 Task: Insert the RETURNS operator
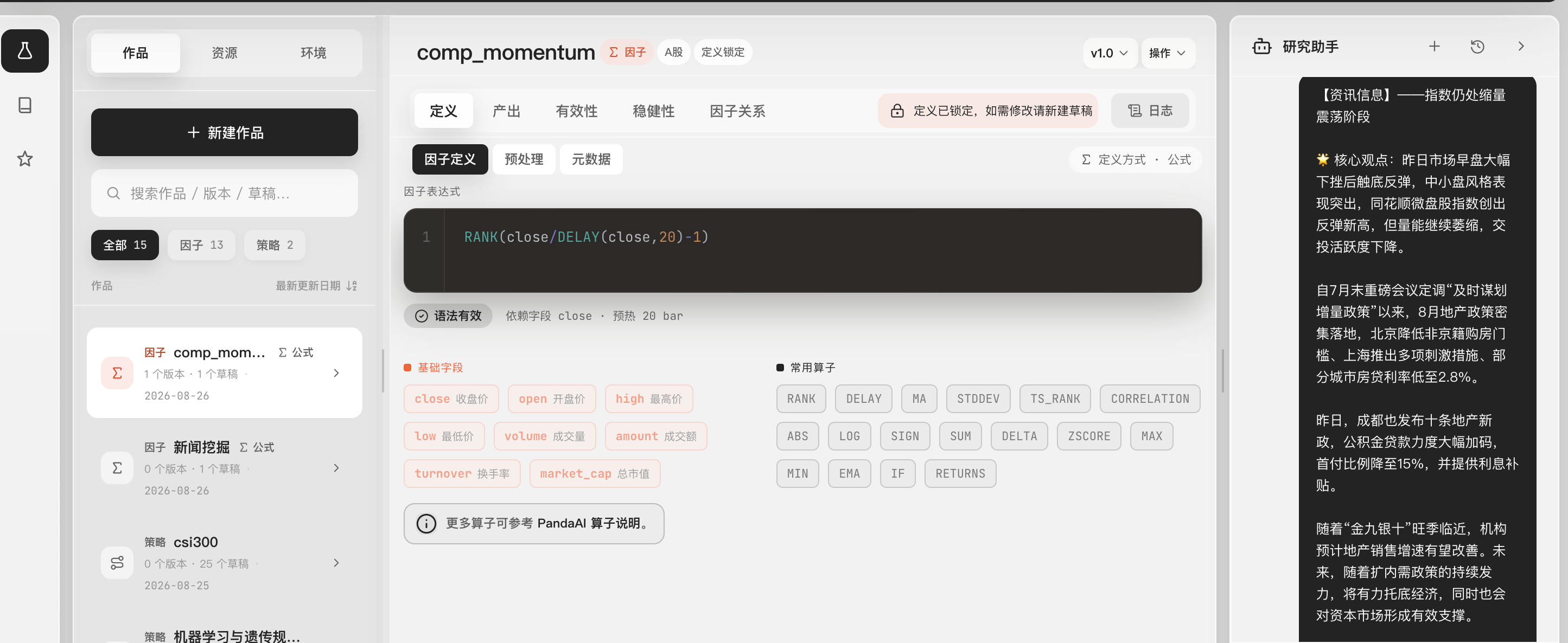click(960, 473)
